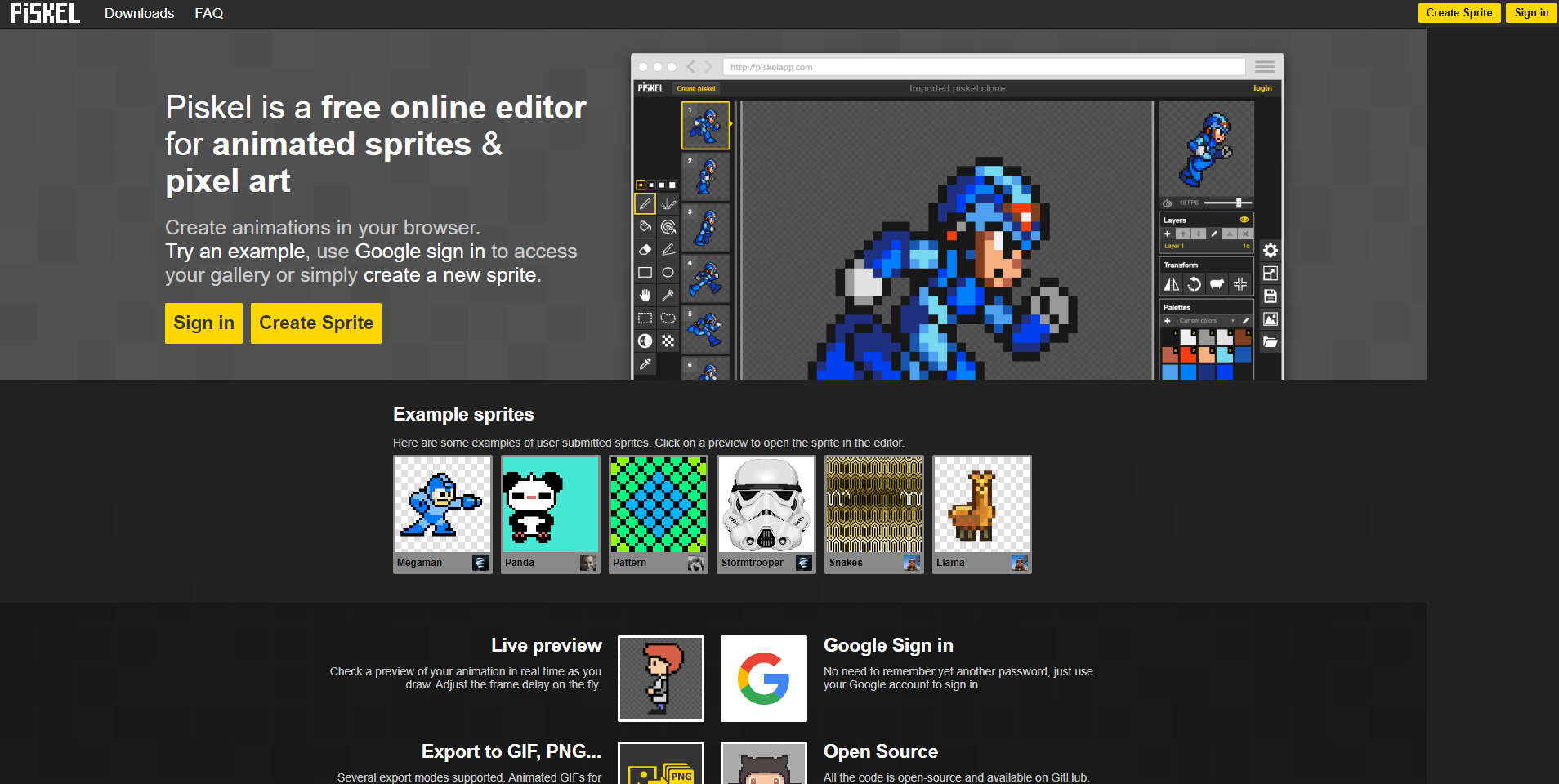Select the Pen tool in editor preview
Image resolution: width=1559 pixels, height=784 pixels.
[x=645, y=204]
